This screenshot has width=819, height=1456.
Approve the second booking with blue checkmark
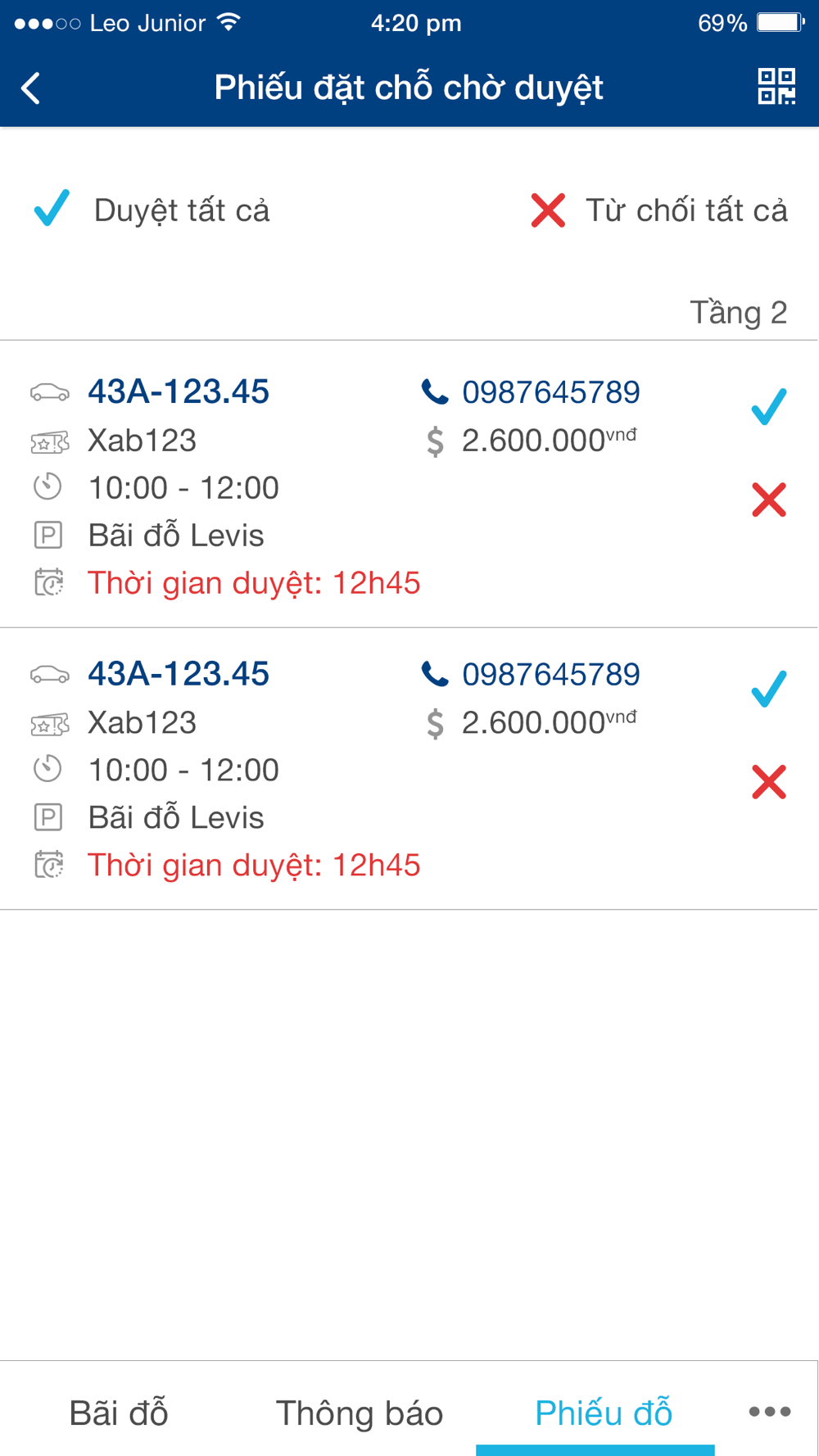click(x=768, y=689)
